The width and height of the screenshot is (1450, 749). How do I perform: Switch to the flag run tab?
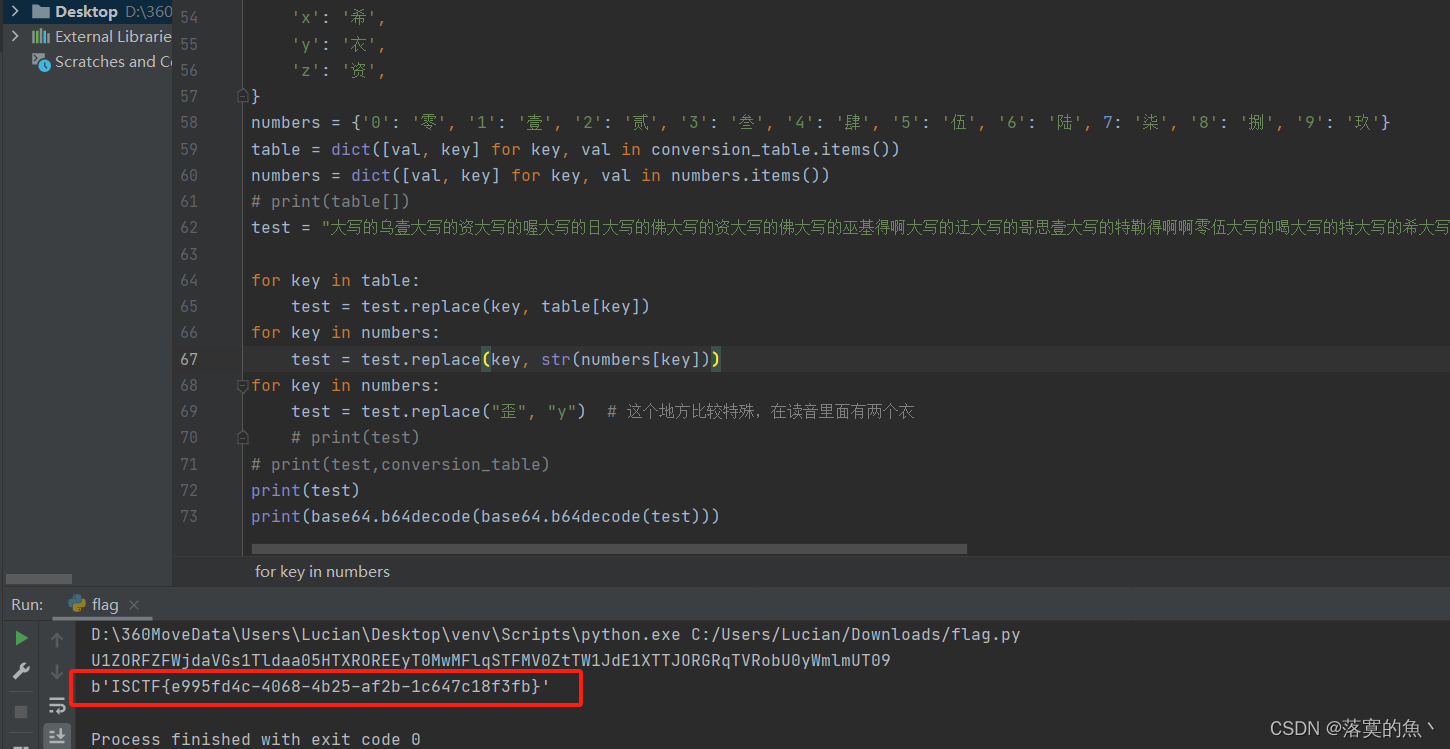[x=105, y=604]
